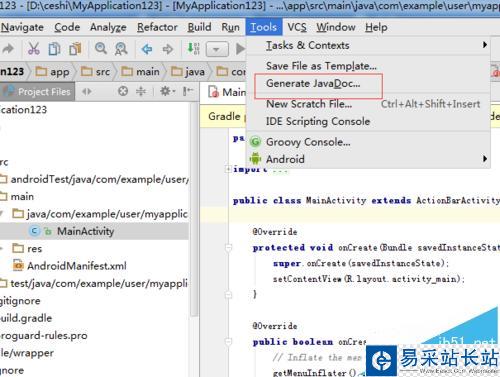Click the Back navigation arrow
Screen dimensions: 500x377
[x=147, y=49]
